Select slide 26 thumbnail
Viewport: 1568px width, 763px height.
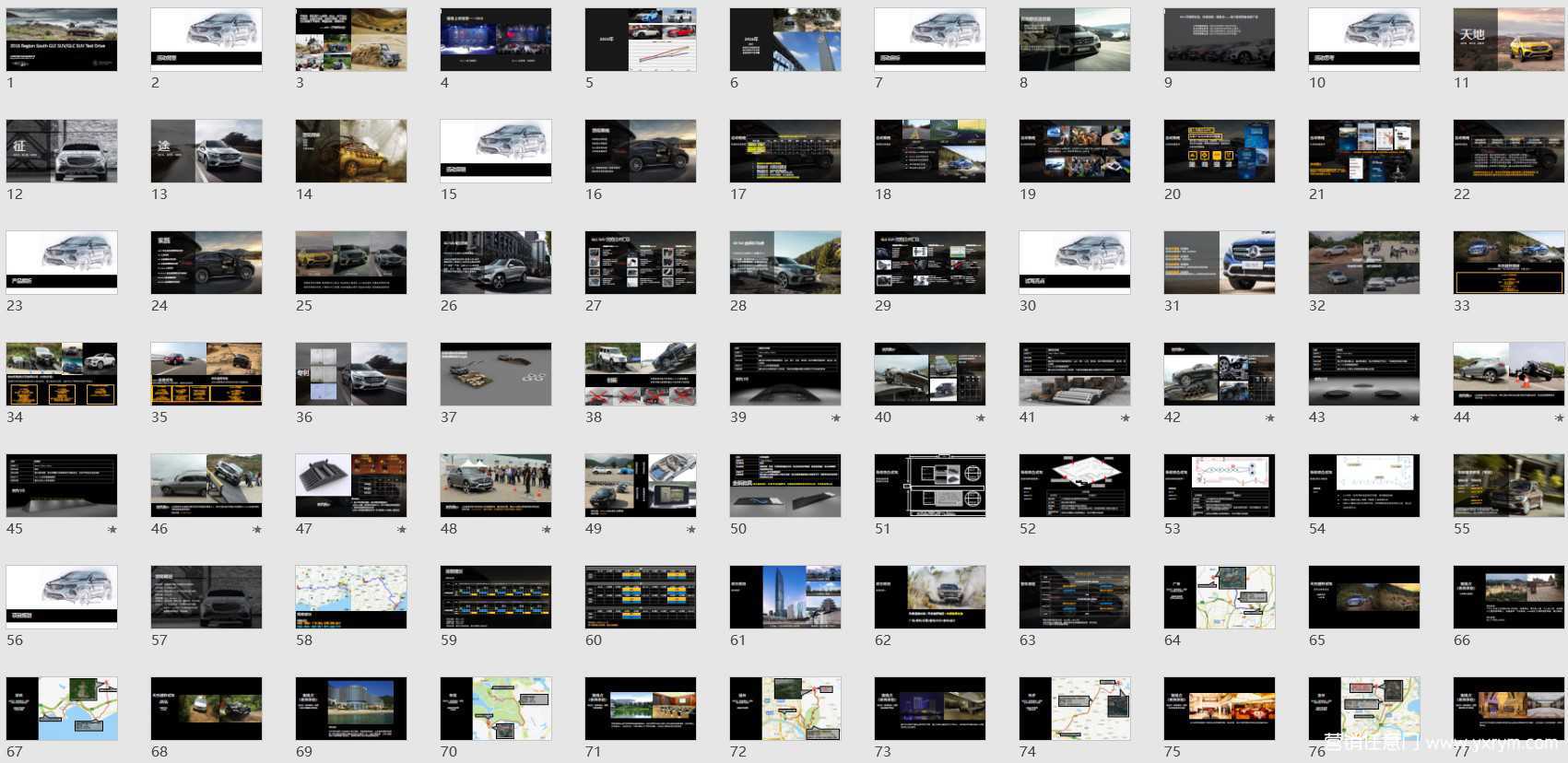tap(496, 263)
